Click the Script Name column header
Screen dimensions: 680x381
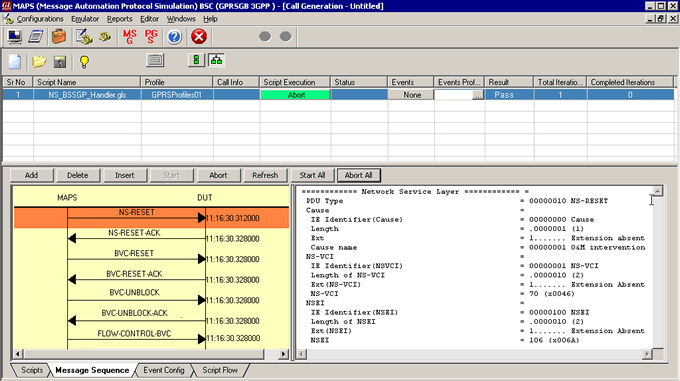click(x=87, y=82)
